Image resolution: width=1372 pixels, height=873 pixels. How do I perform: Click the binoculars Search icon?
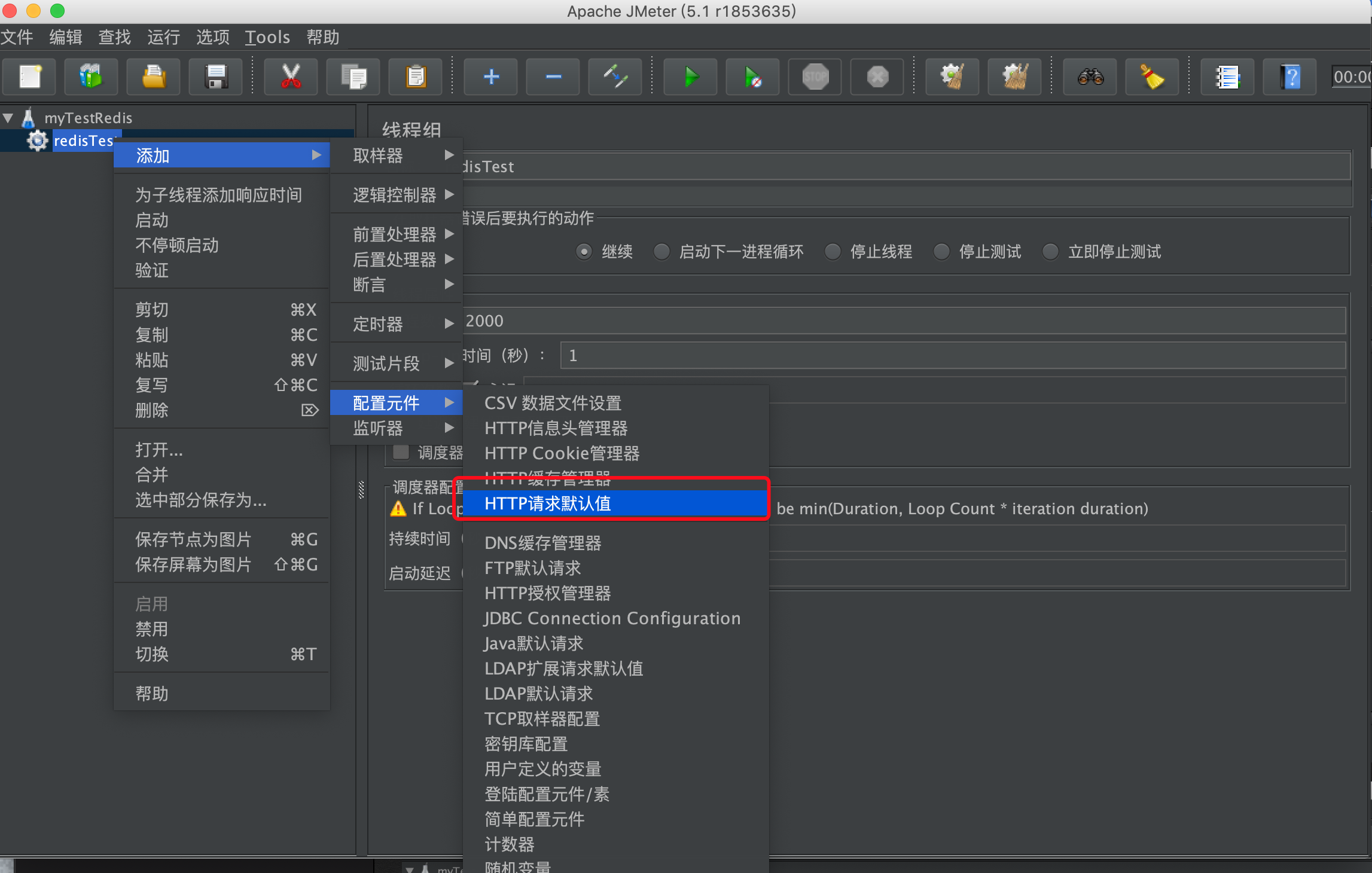point(1090,77)
